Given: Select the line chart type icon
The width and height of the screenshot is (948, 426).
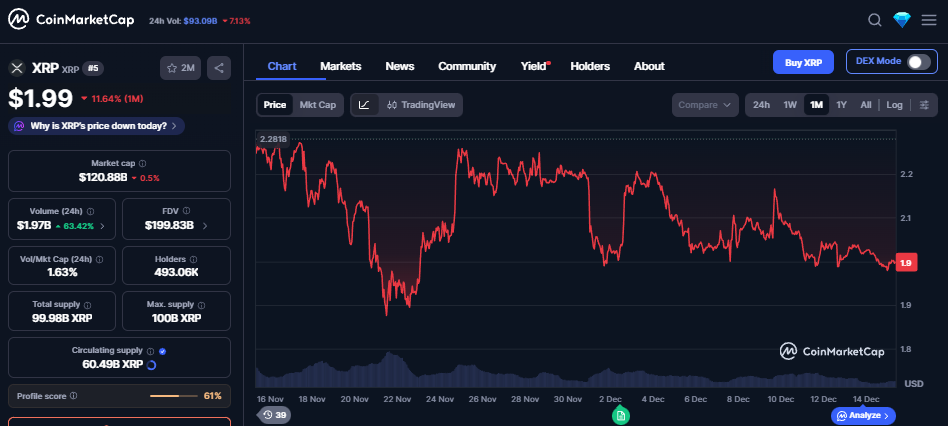Looking at the screenshot, I should point(364,105).
